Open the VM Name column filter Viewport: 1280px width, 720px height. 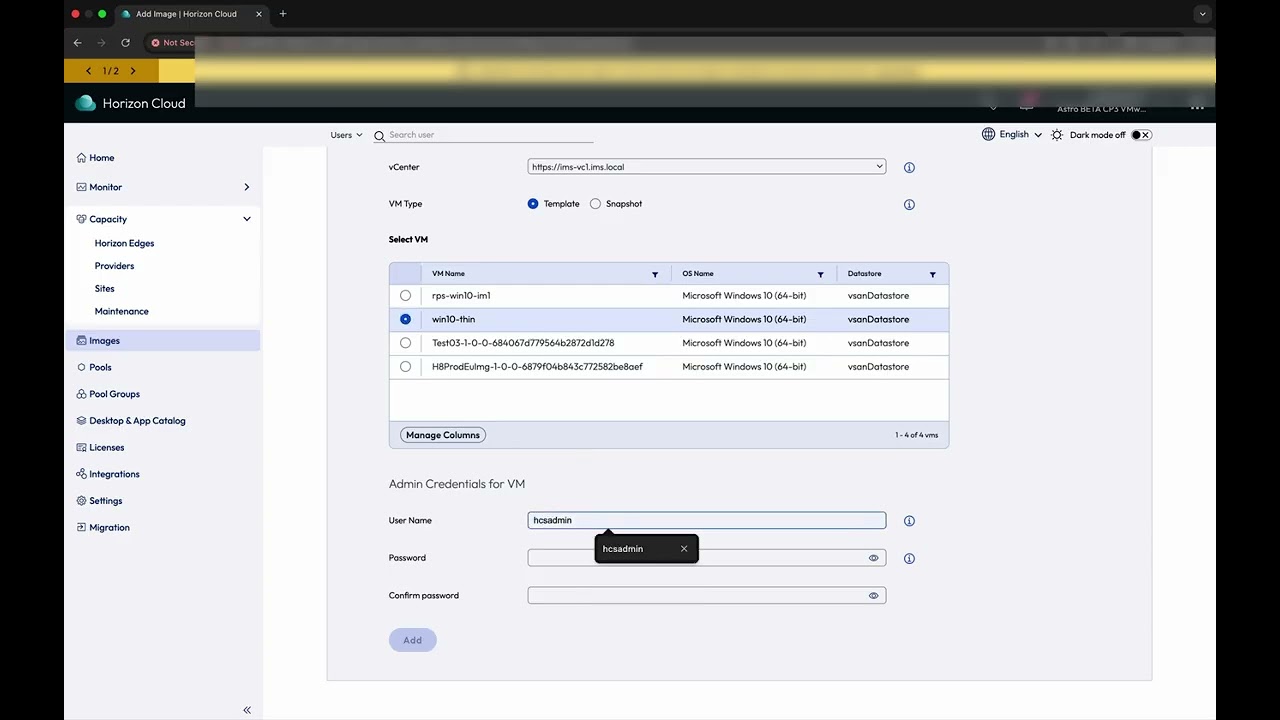pos(655,274)
